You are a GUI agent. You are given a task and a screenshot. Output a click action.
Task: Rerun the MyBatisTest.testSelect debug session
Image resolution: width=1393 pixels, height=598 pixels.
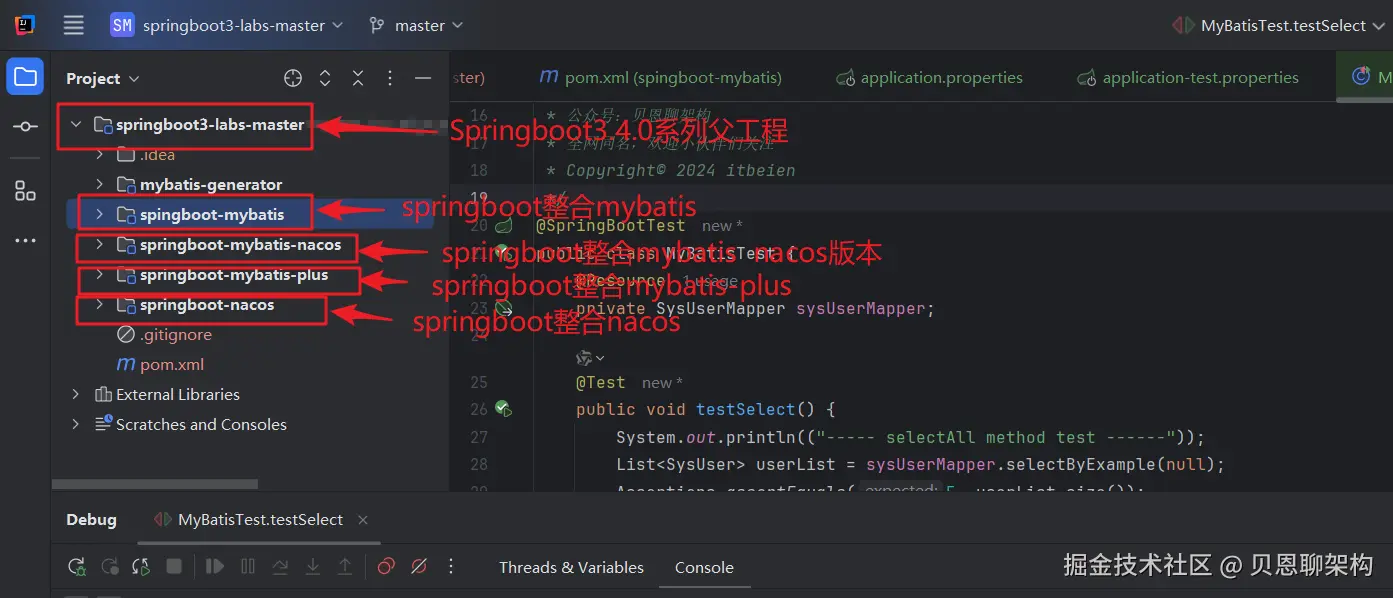[76, 566]
